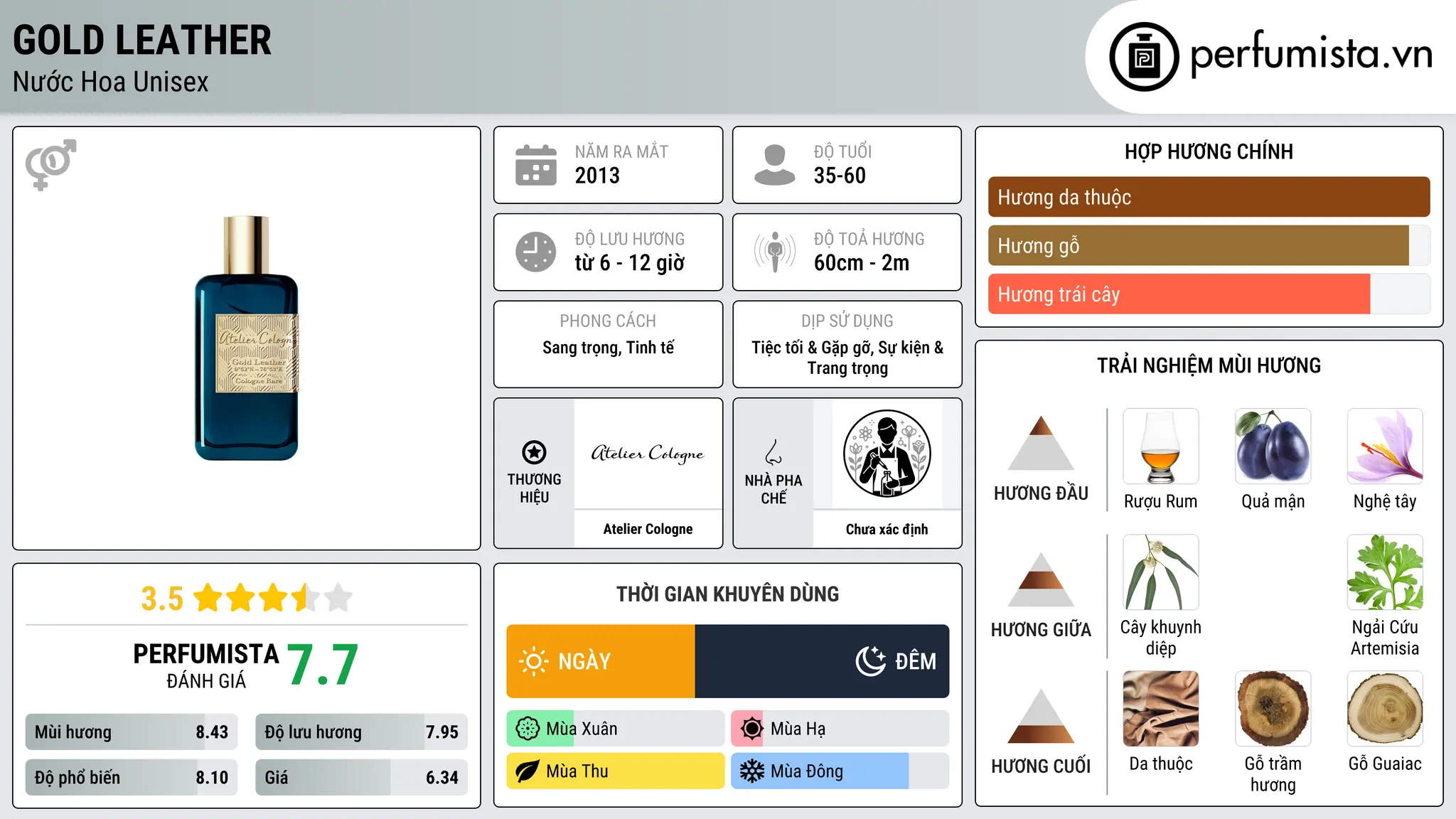This screenshot has height=819, width=1456.
Task: Select the Gold Leather perfume bottle image
Action: [x=246, y=338]
